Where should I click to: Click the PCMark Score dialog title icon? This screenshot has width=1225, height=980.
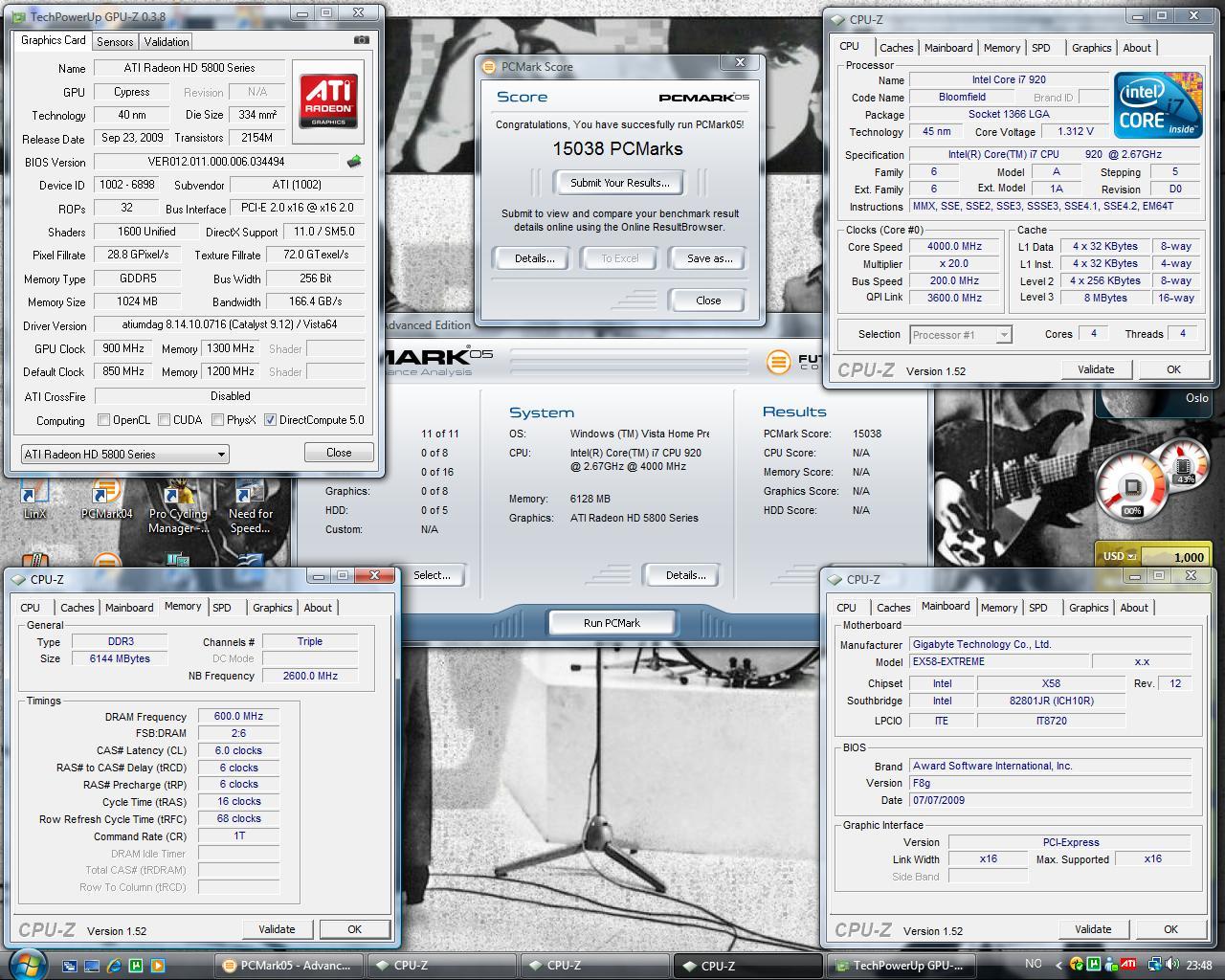[x=489, y=67]
